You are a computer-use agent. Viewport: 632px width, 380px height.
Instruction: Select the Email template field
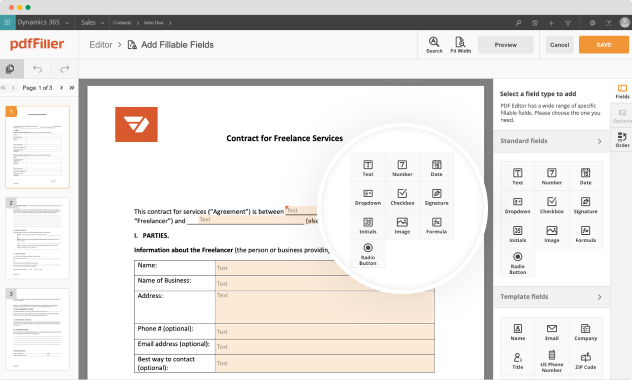[x=551, y=332]
